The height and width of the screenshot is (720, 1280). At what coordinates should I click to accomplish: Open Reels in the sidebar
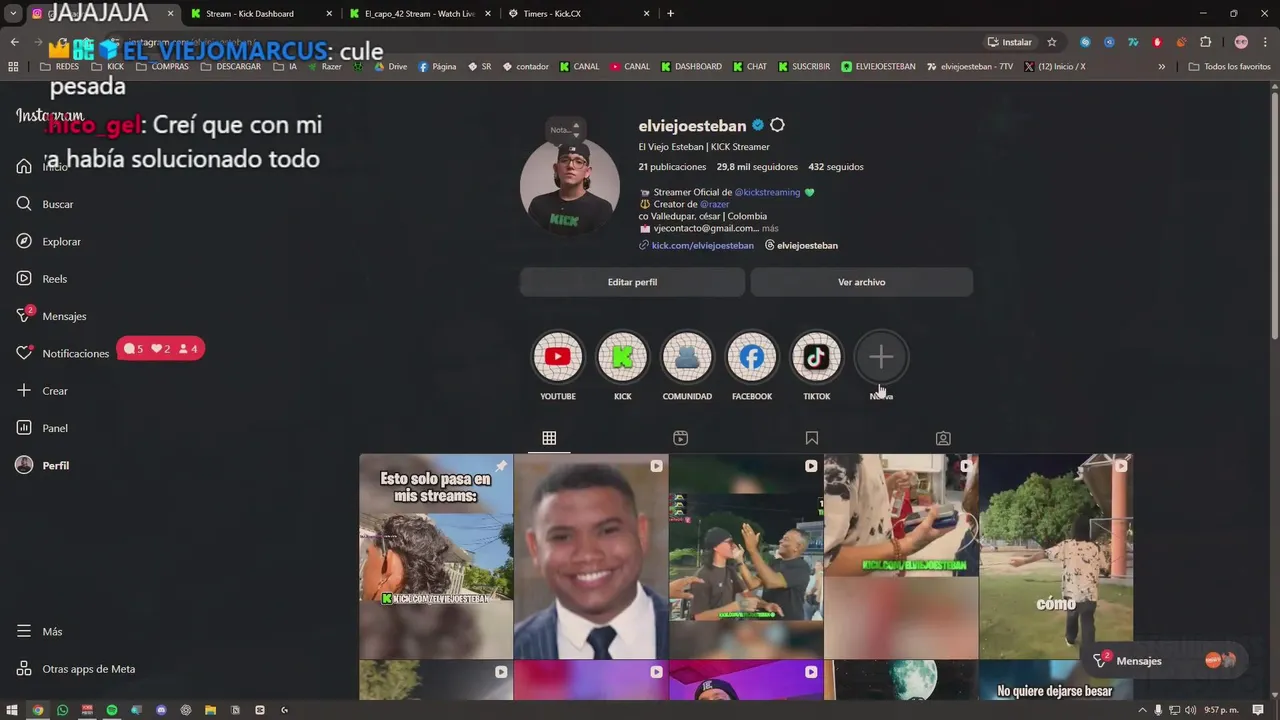tap(41, 279)
